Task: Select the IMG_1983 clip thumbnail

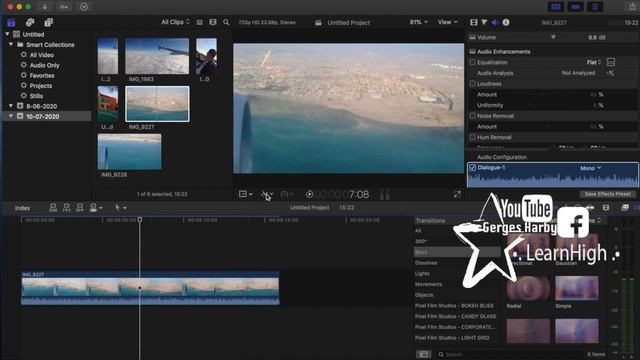Action: (x=157, y=56)
